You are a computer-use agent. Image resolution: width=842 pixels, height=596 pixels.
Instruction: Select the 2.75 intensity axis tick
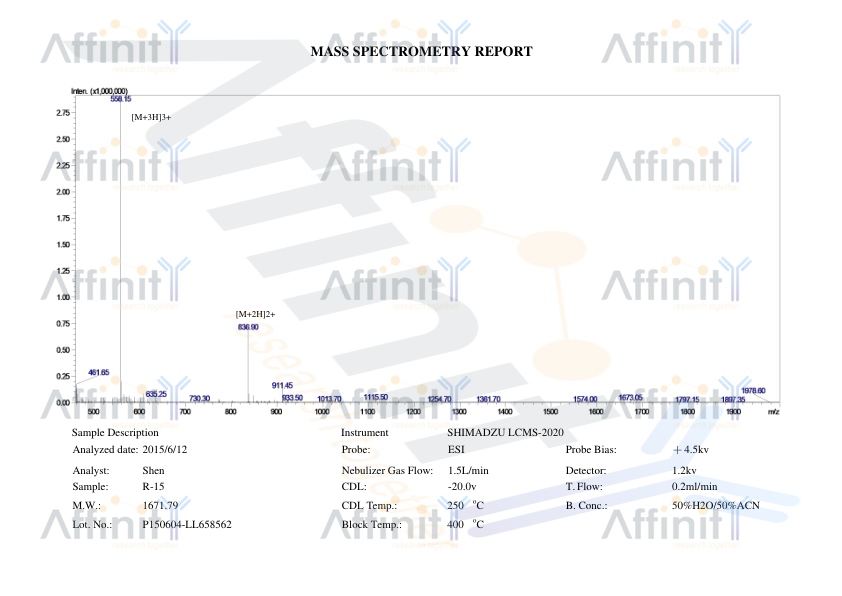pos(63,113)
